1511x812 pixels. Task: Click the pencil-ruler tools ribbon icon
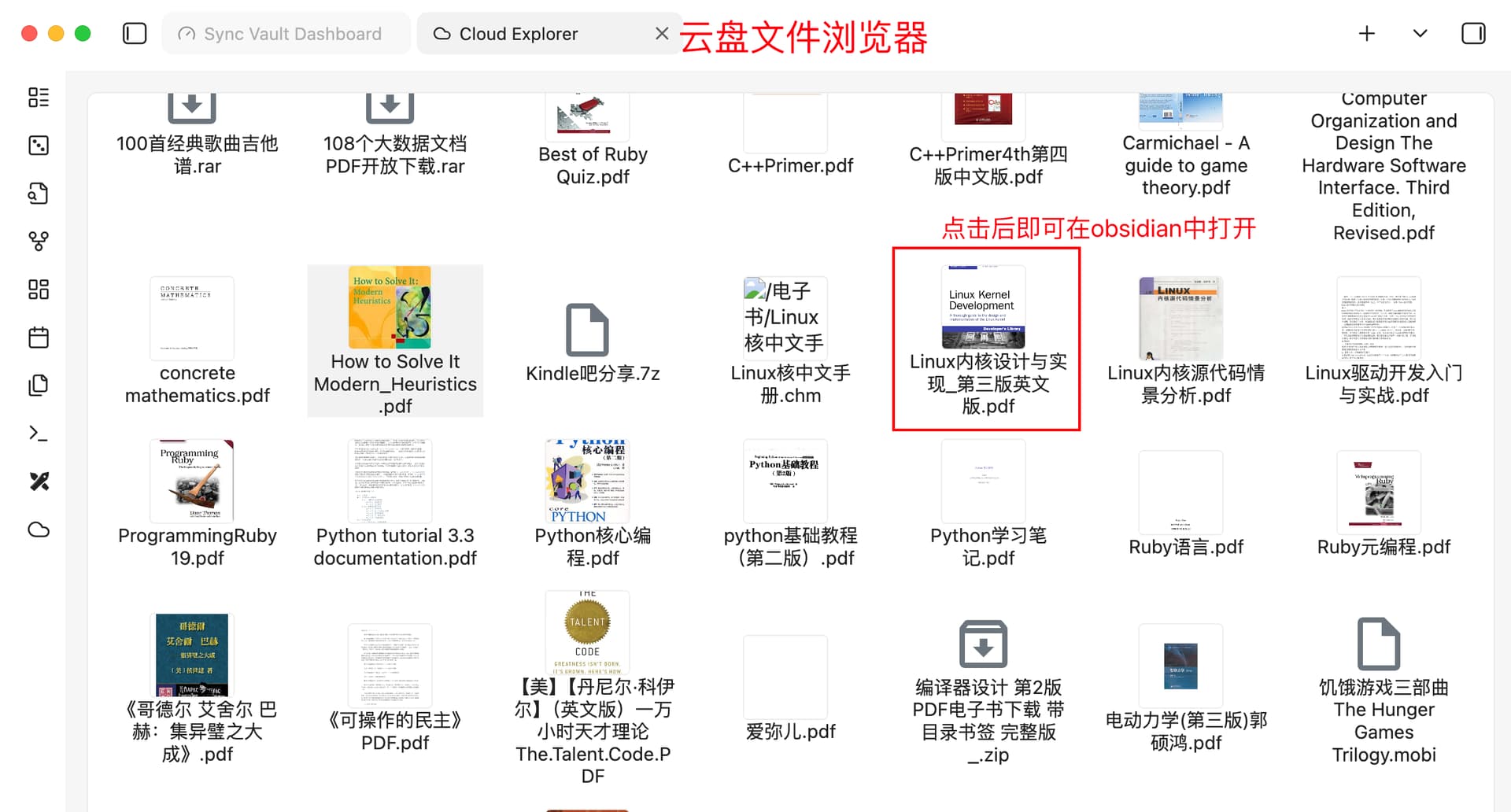(x=39, y=482)
